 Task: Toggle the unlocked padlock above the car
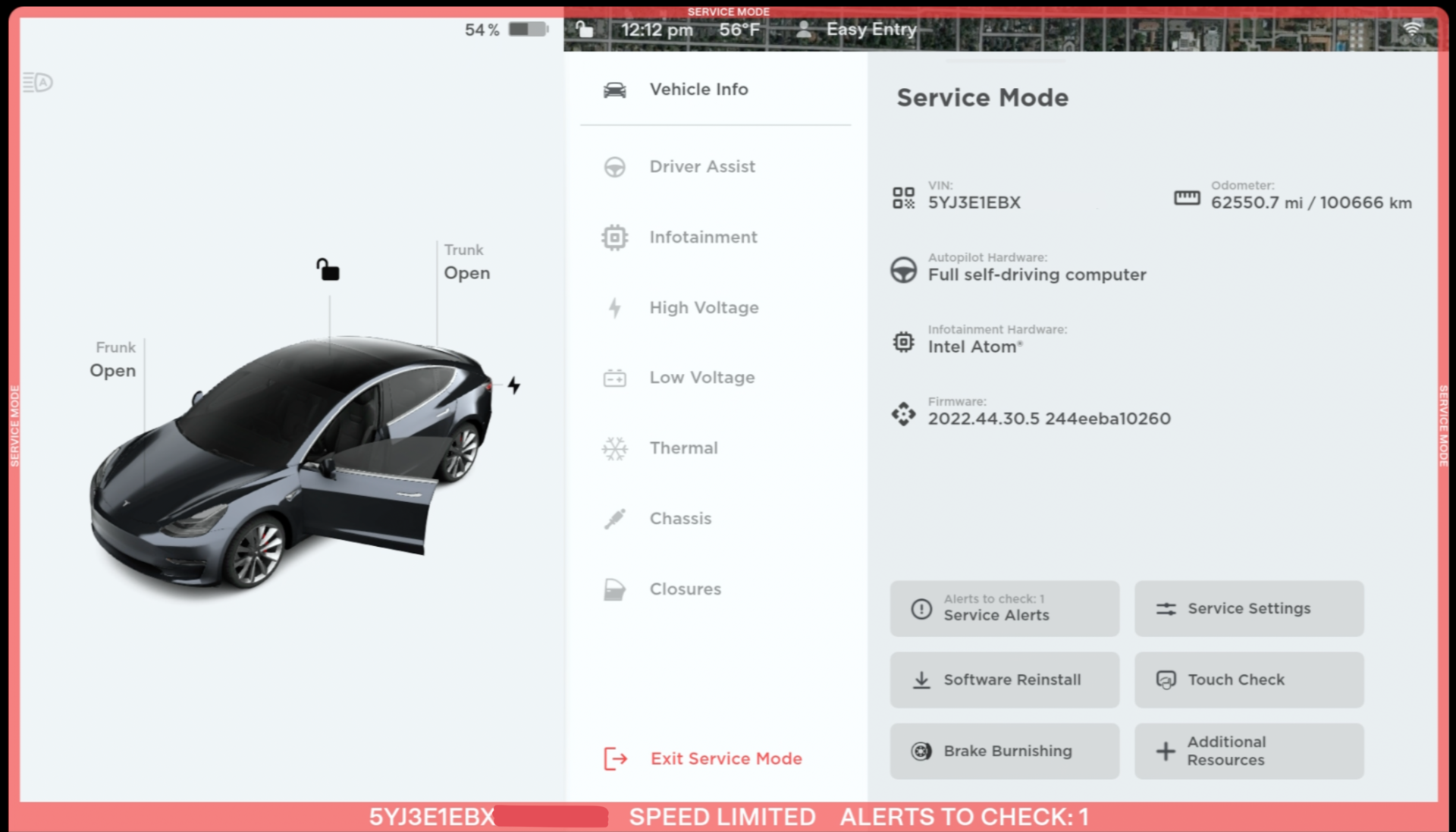click(327, 269)
